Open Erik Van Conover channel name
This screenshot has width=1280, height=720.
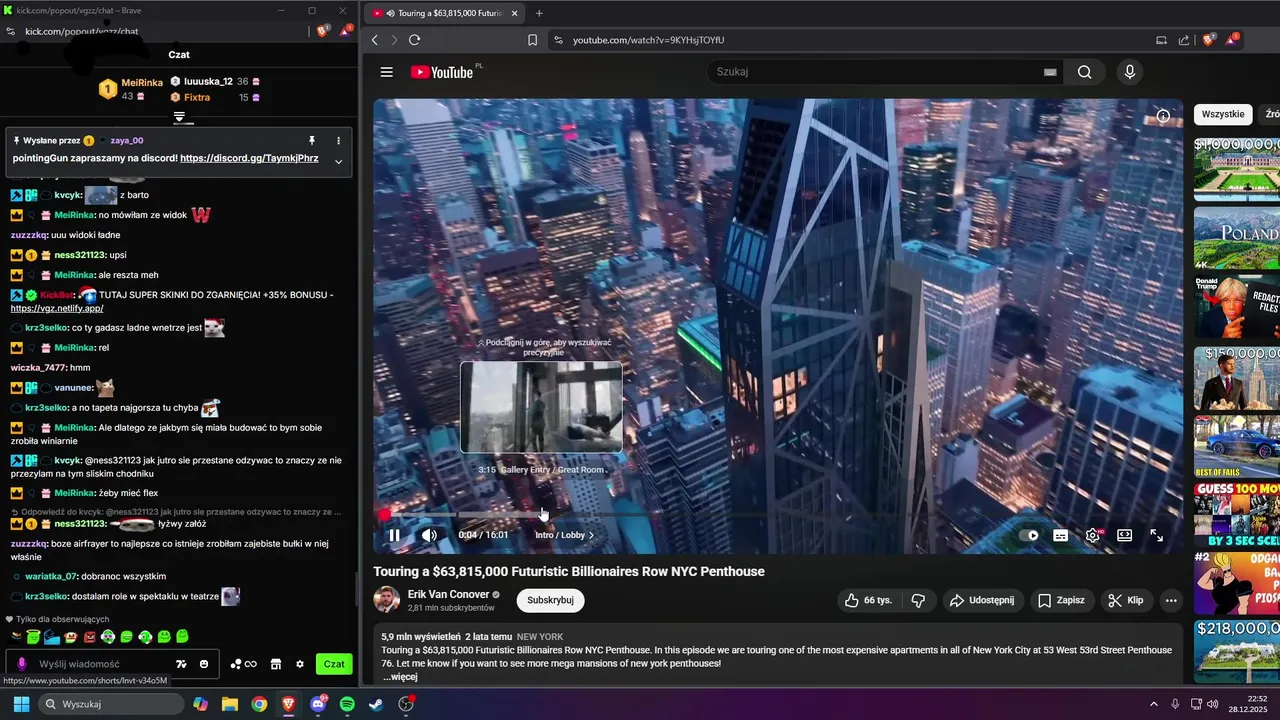pos(448,594)
